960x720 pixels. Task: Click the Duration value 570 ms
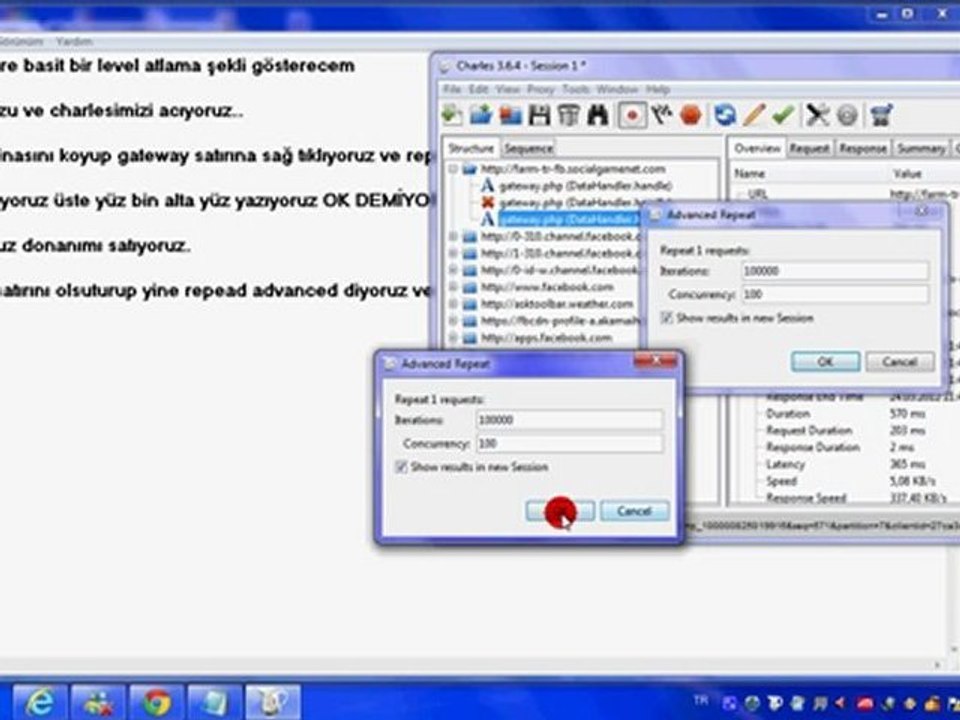tap(907, 414)
